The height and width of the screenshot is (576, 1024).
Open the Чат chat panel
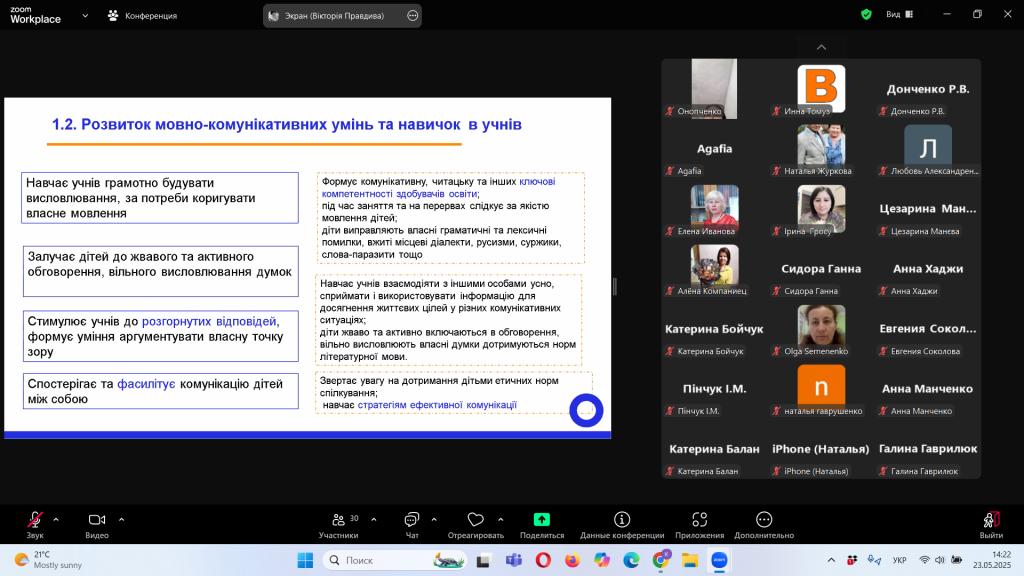411,524
